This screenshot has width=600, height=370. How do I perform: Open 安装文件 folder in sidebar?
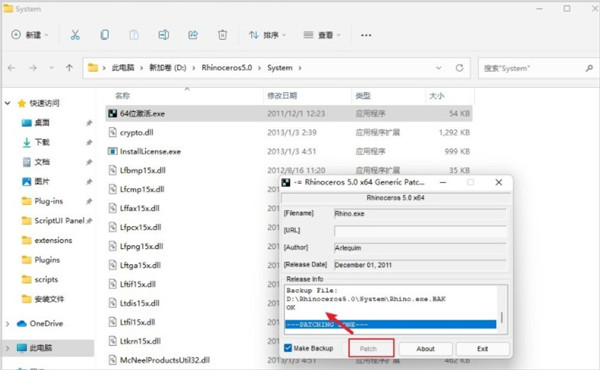tap(49, 299)
